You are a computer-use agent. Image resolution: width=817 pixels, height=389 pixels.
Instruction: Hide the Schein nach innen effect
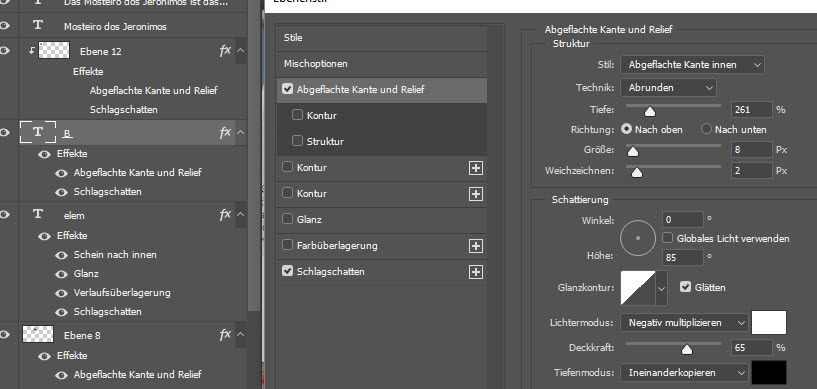click(61, 255)
